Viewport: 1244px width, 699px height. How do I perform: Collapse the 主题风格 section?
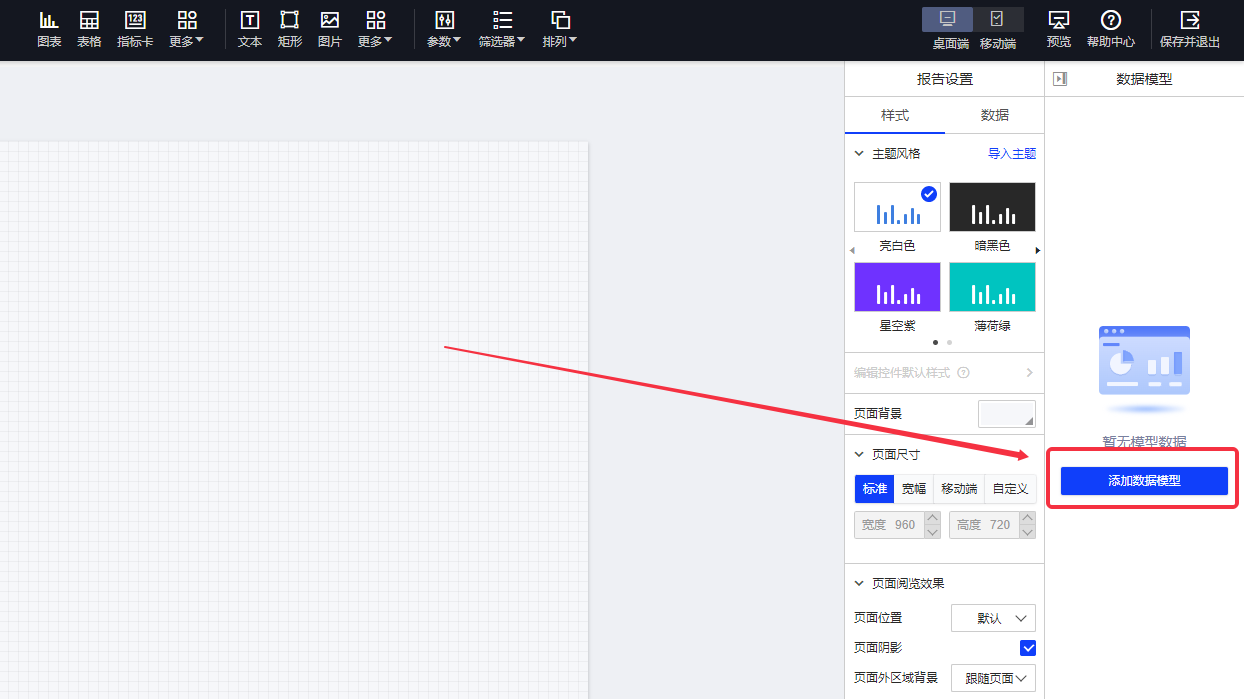[859, 154]
